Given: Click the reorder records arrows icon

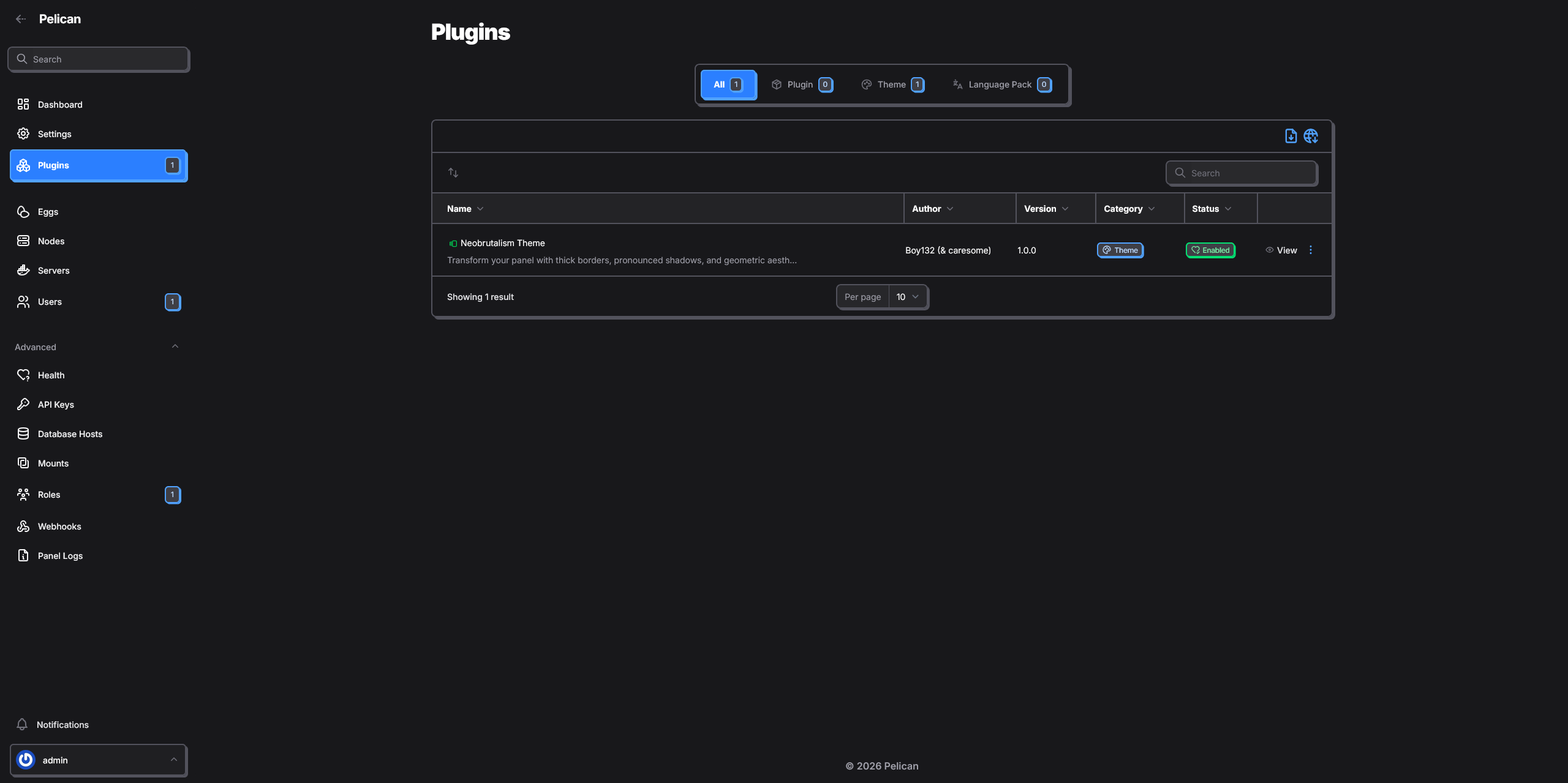Looking at the screenshot, I should click(x=453, y=173).
